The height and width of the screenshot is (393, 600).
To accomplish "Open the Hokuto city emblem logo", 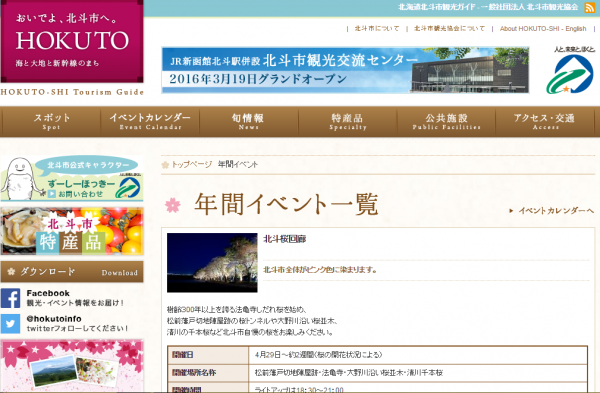I will [570, 70].
